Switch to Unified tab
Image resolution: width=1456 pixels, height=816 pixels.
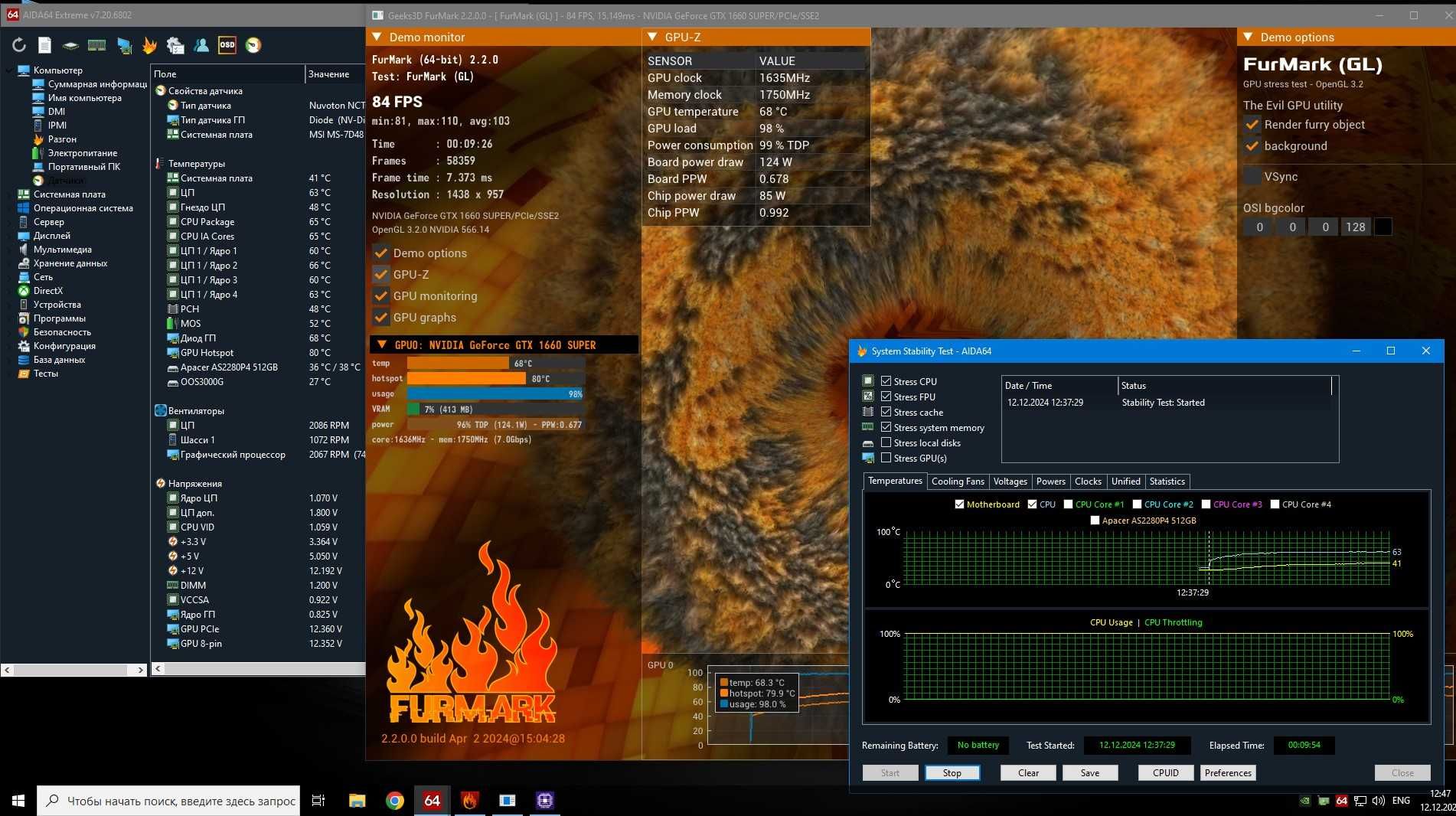(1125, 481)
